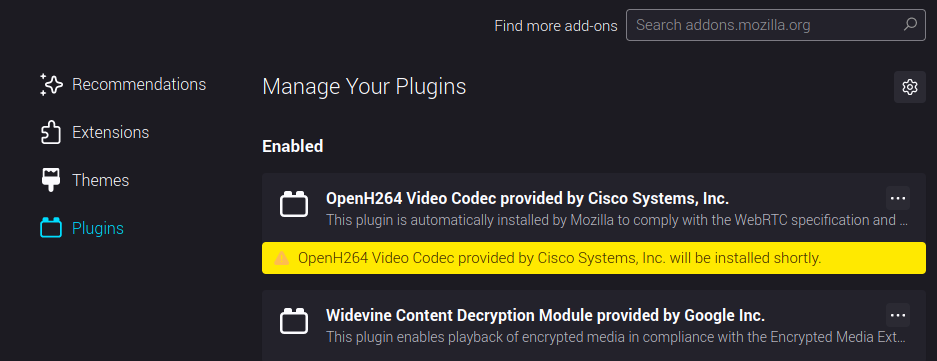The height and width of the screenshot is (361, 937).
Task: Go to the Themes section
Action: pyautogui.click(x=100, y=180)
